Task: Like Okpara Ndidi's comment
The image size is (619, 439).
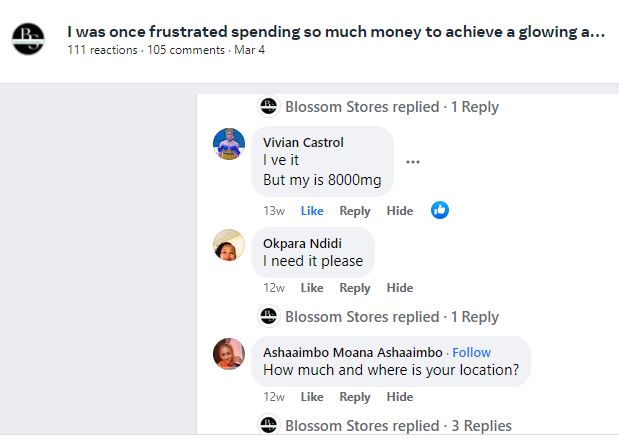Action: 312,288
